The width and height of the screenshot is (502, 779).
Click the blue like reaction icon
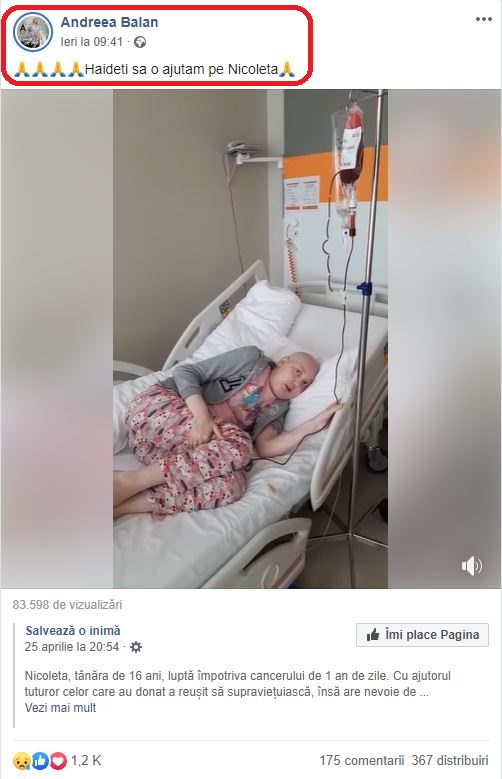[x=40, y=760]
